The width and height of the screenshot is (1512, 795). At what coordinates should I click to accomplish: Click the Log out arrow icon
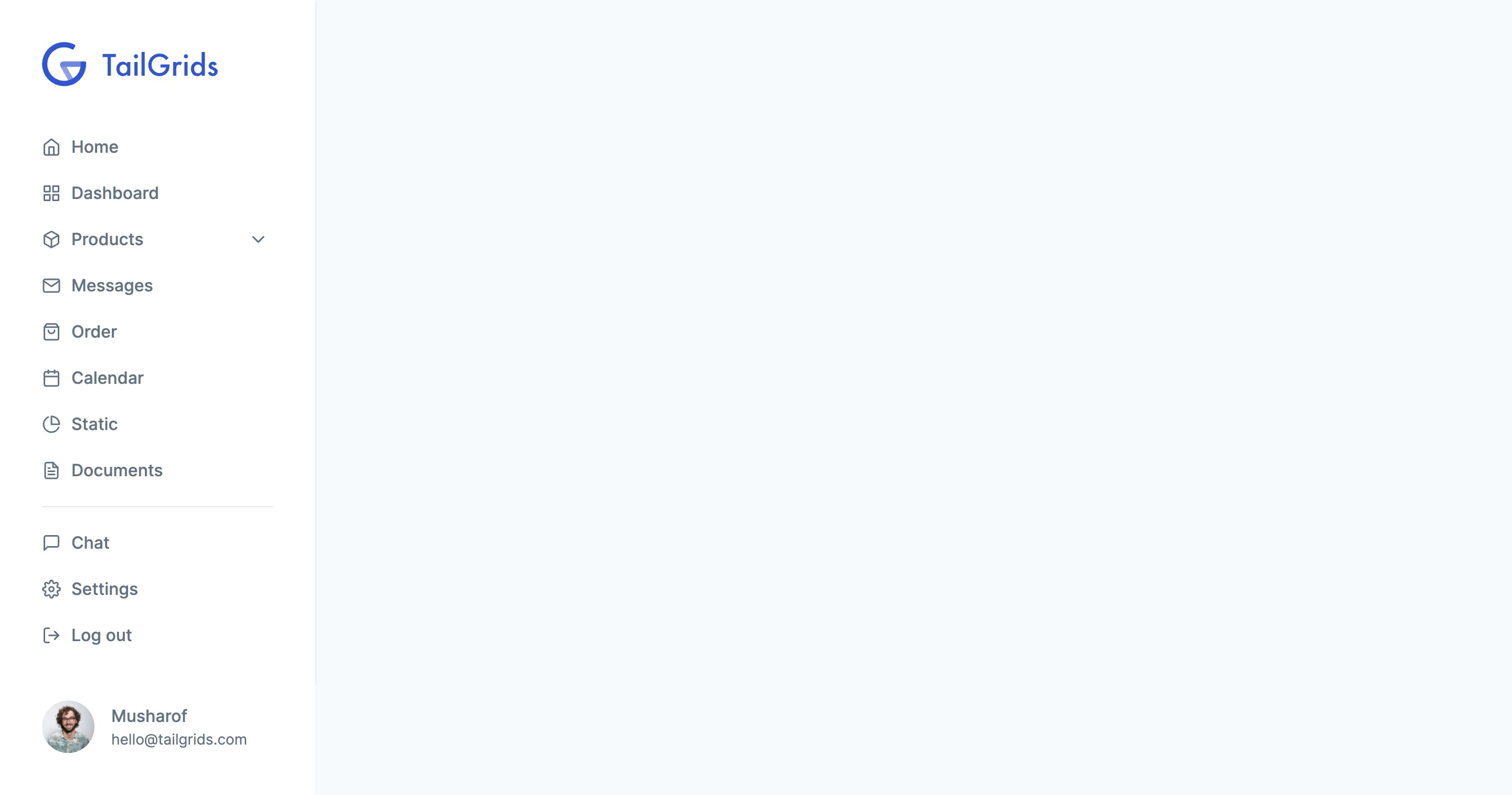point(51,635)
